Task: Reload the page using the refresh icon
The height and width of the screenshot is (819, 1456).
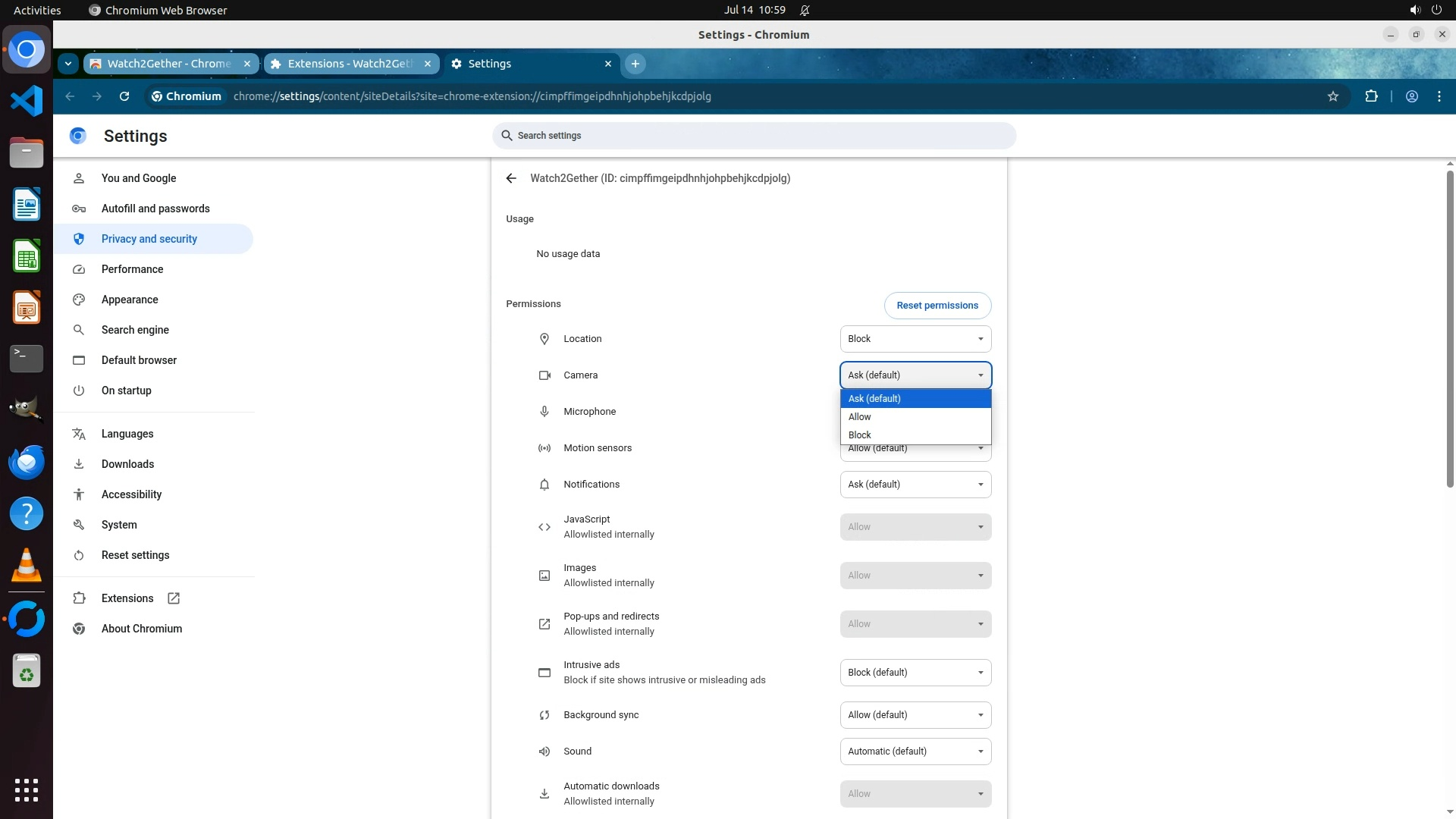Action: tap(124, 96)
